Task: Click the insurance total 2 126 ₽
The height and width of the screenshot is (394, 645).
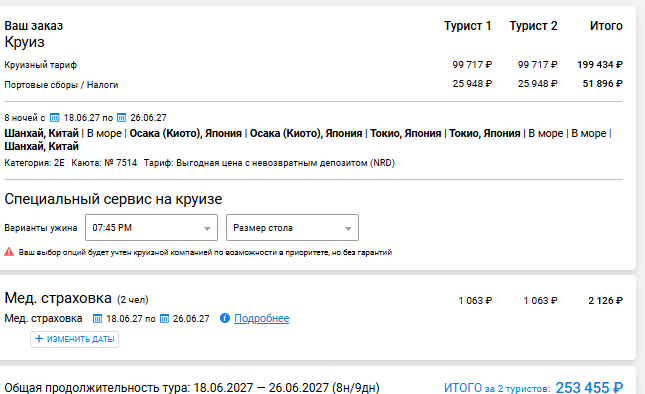Action: [x=605, y=301]
